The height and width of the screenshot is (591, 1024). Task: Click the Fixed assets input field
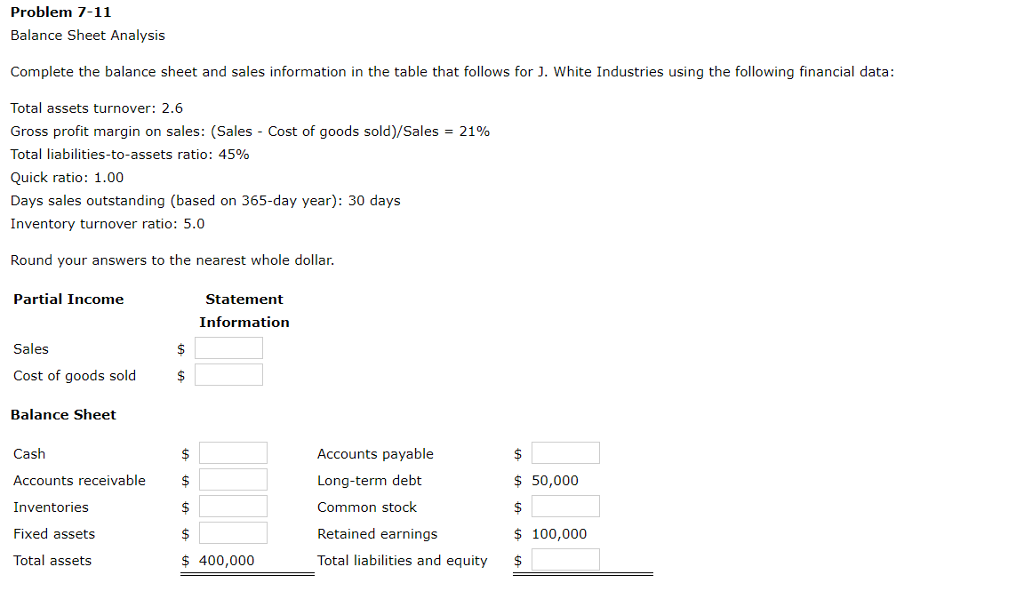(x=233, y=533)
